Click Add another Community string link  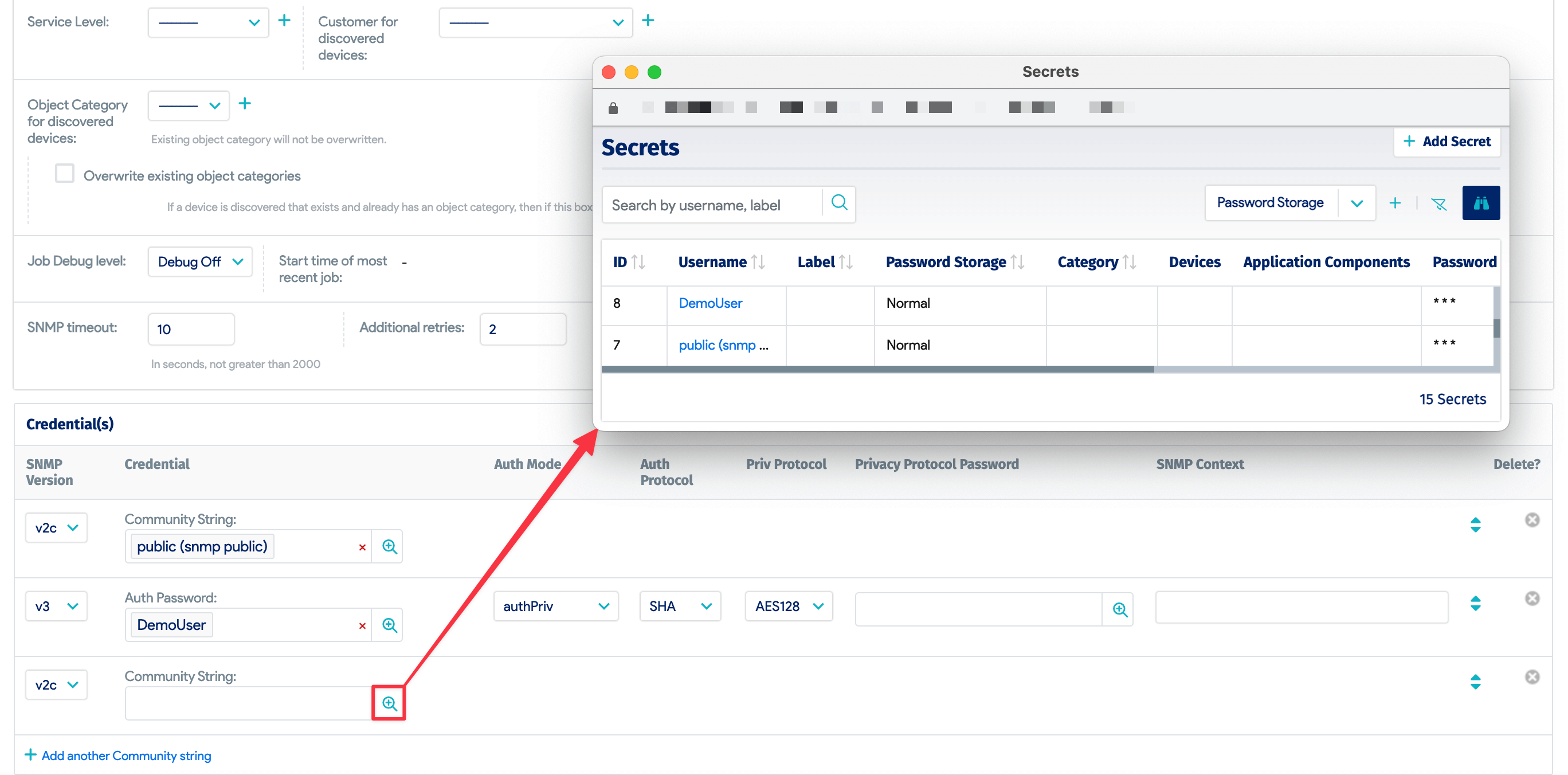tap(126, 756)
